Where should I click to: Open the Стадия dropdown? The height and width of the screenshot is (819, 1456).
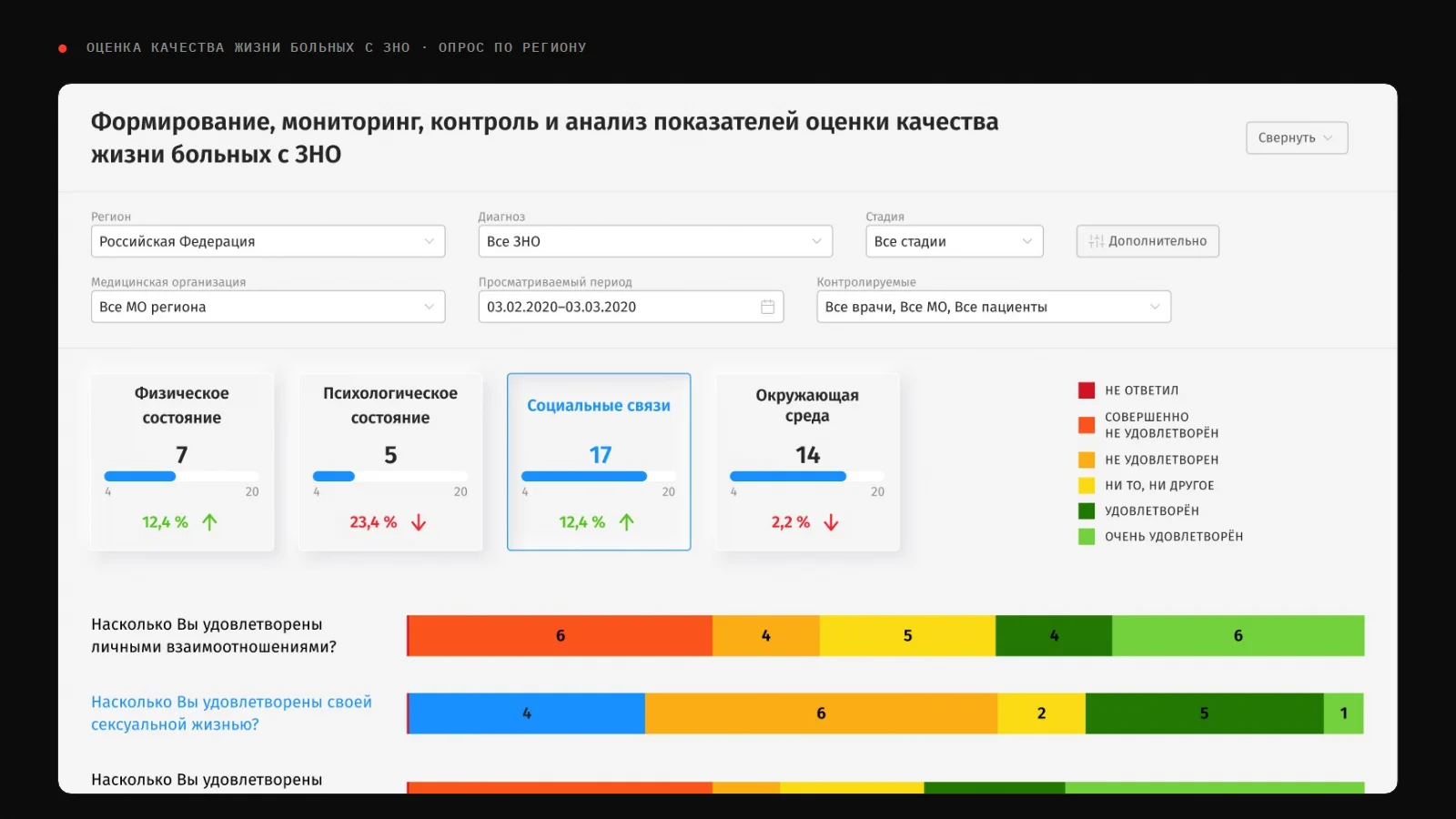(954, 241)
